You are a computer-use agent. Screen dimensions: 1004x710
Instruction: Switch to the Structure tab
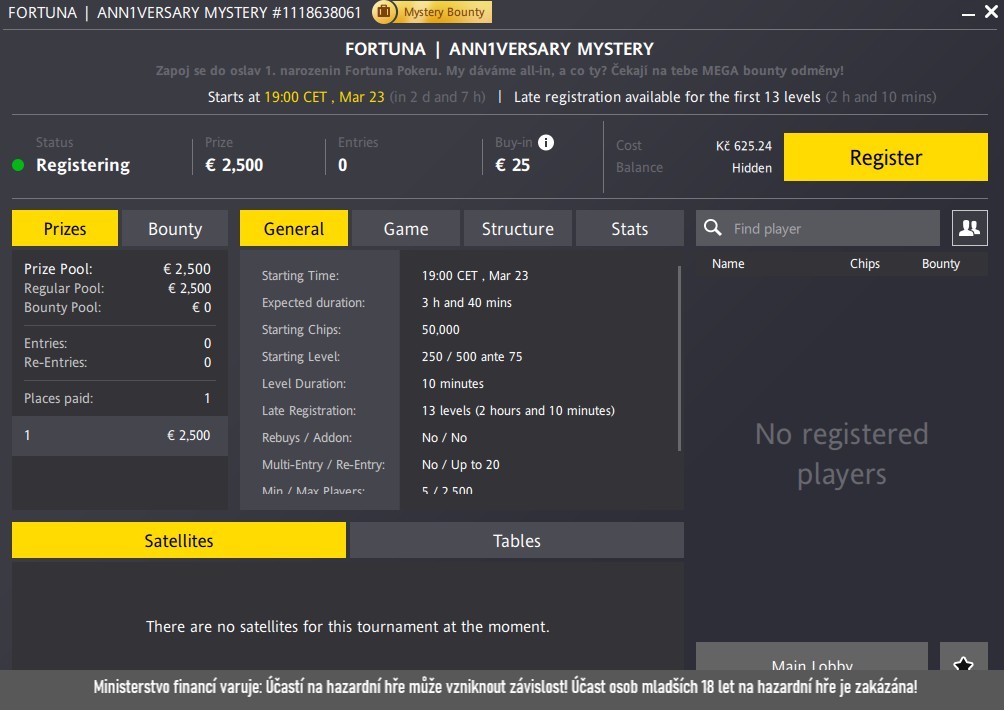pos(517,229)
